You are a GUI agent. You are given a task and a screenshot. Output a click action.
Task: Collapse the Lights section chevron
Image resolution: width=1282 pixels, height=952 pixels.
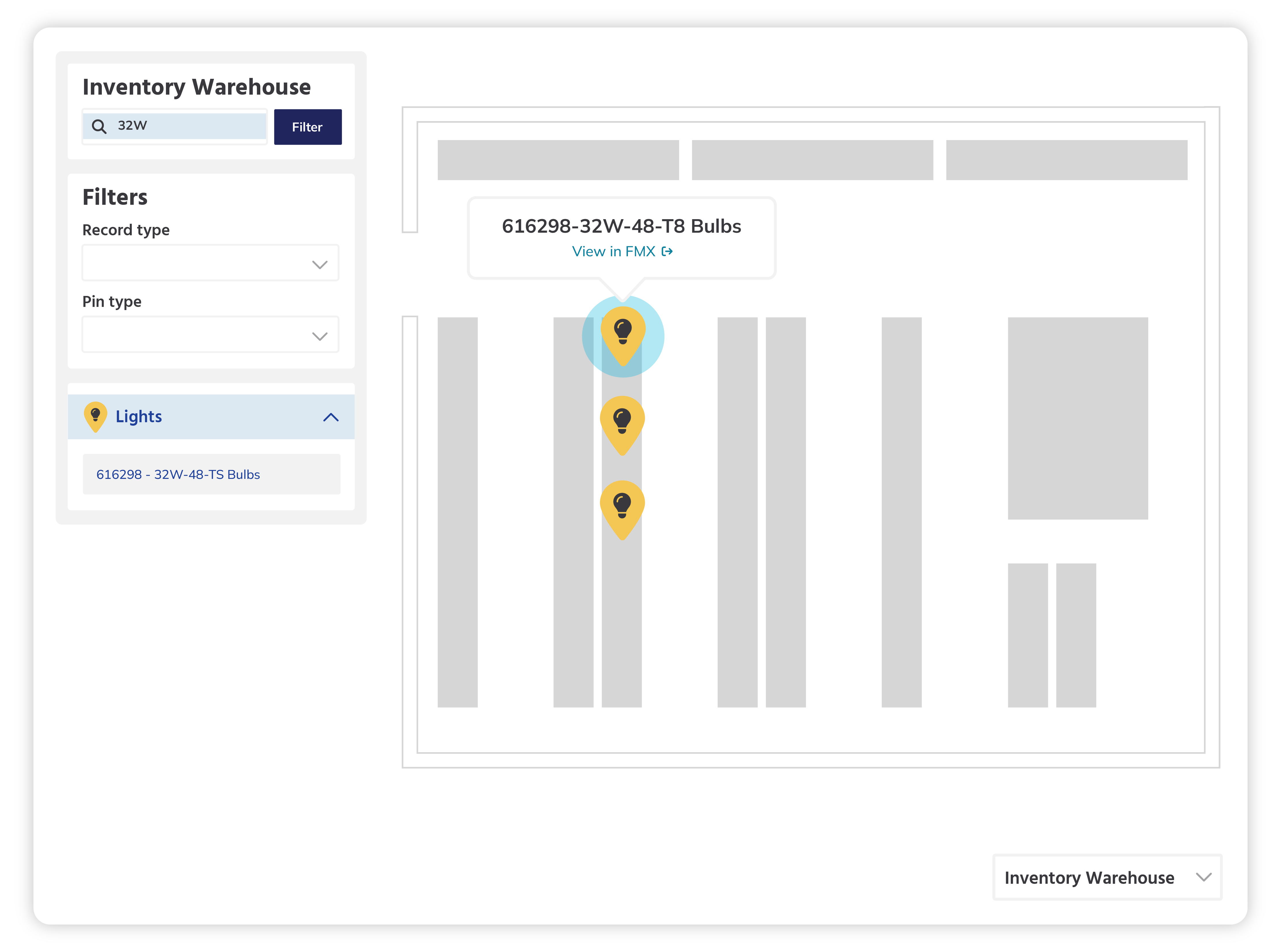[x=331, y=417]
